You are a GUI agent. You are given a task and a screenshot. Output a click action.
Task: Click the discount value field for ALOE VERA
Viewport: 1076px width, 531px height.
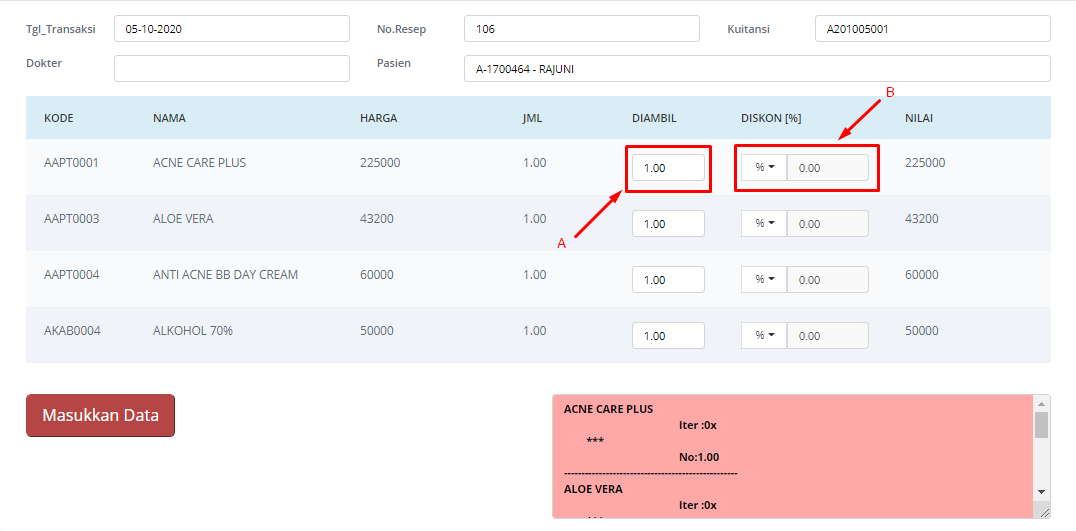click(x=827, y=224)
